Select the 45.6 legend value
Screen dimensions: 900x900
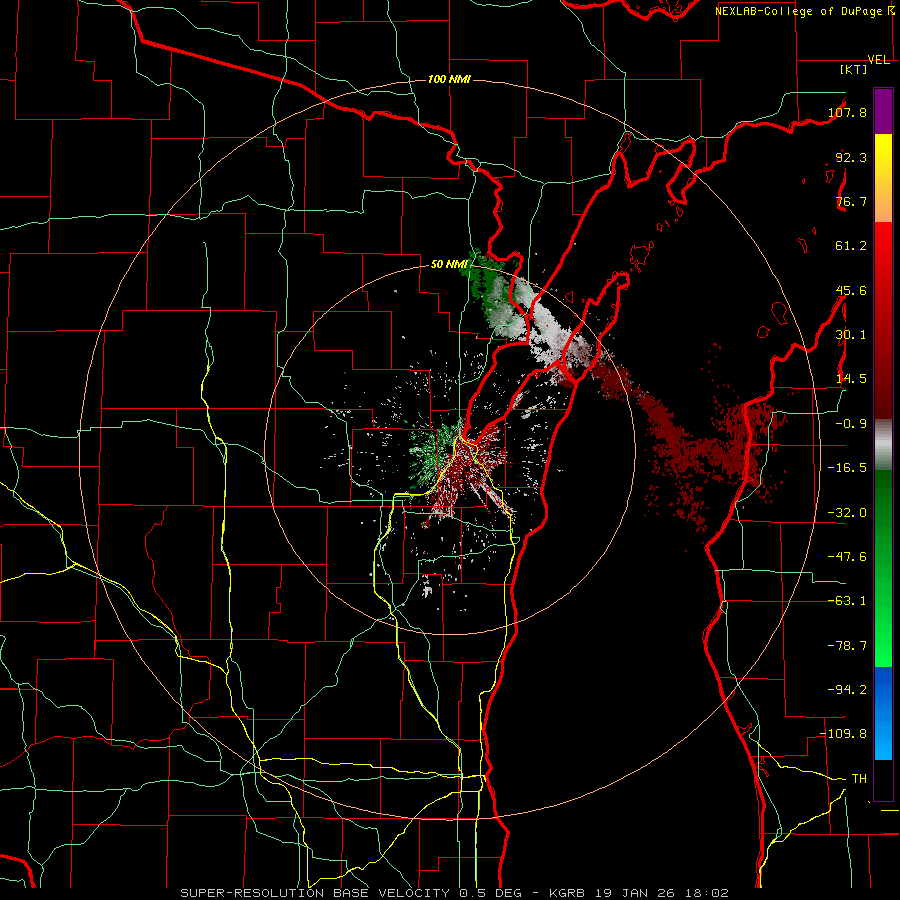tap(851, 290)
